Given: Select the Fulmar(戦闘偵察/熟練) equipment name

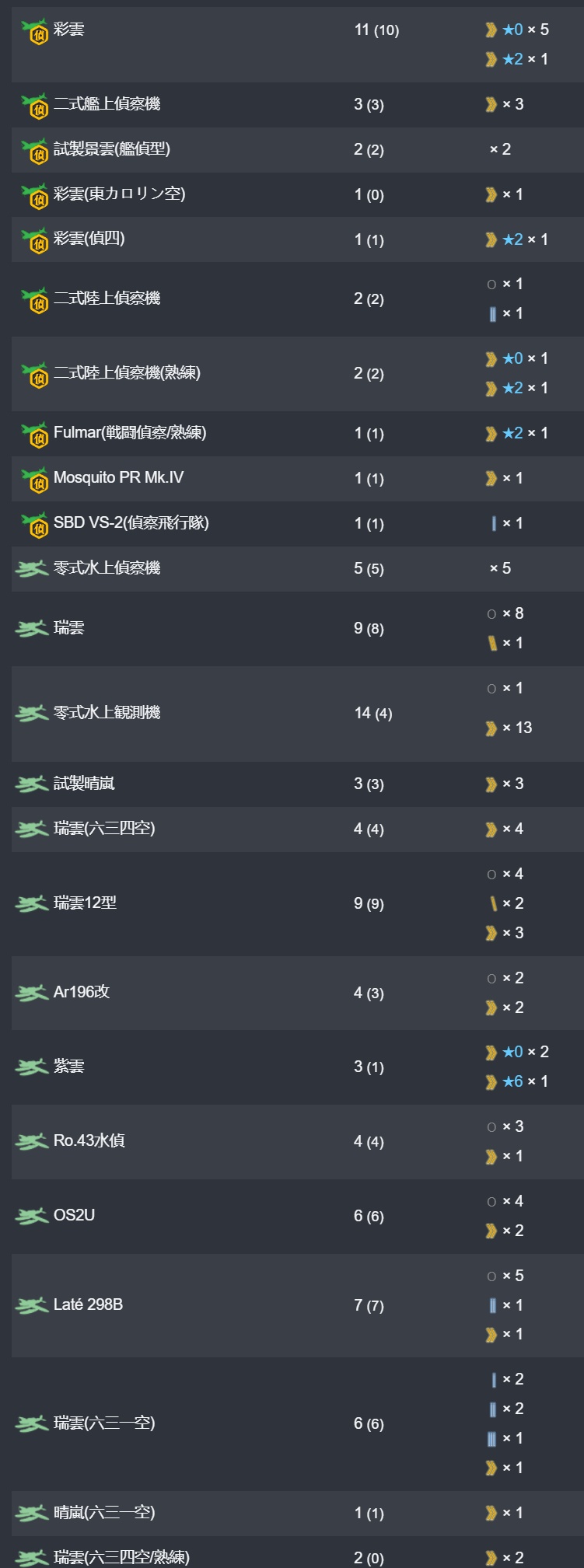Looking at the screenshot, I should click(130, 432).
